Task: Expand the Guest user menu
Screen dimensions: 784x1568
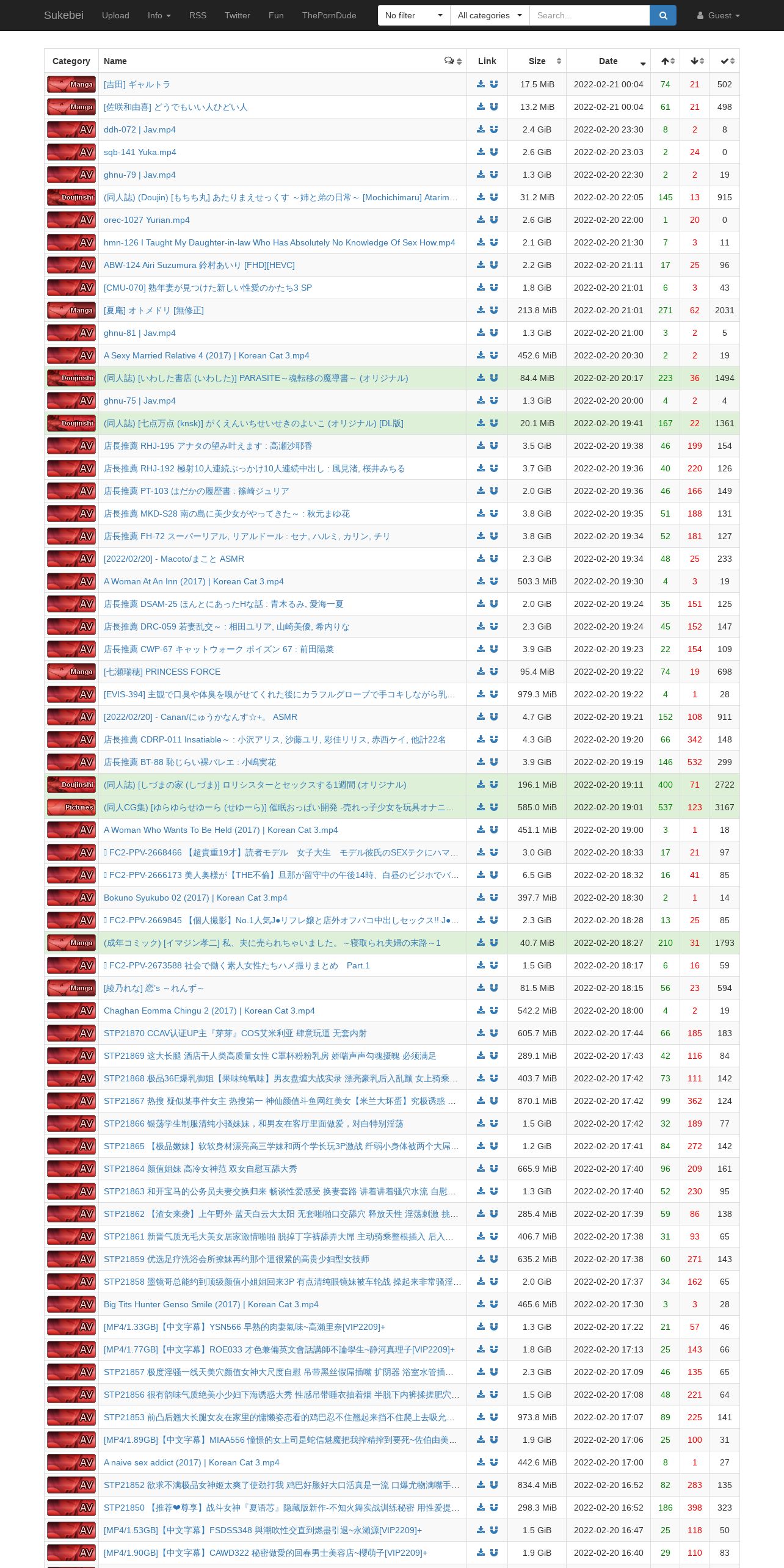Action: tap(719, 15)
